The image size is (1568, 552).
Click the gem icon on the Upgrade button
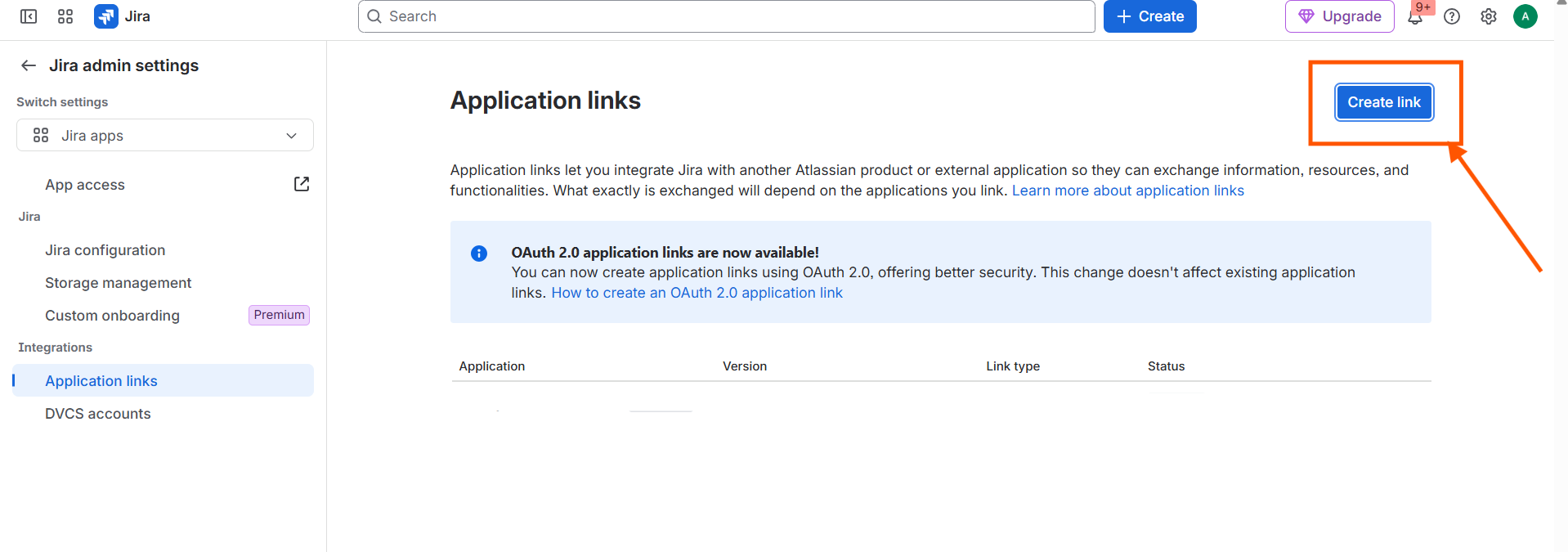point(1306,16)
